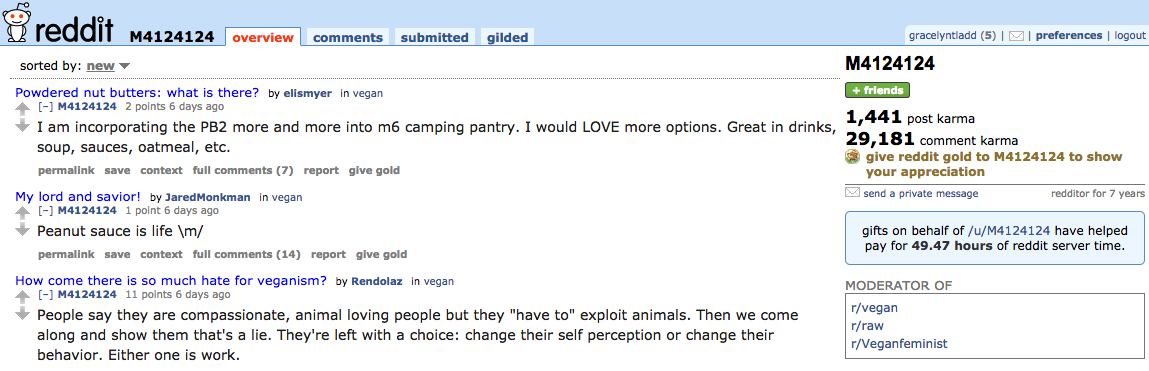Open the preferences link in header
The width and height of the screenshot is (1149, 371).
1068,35
